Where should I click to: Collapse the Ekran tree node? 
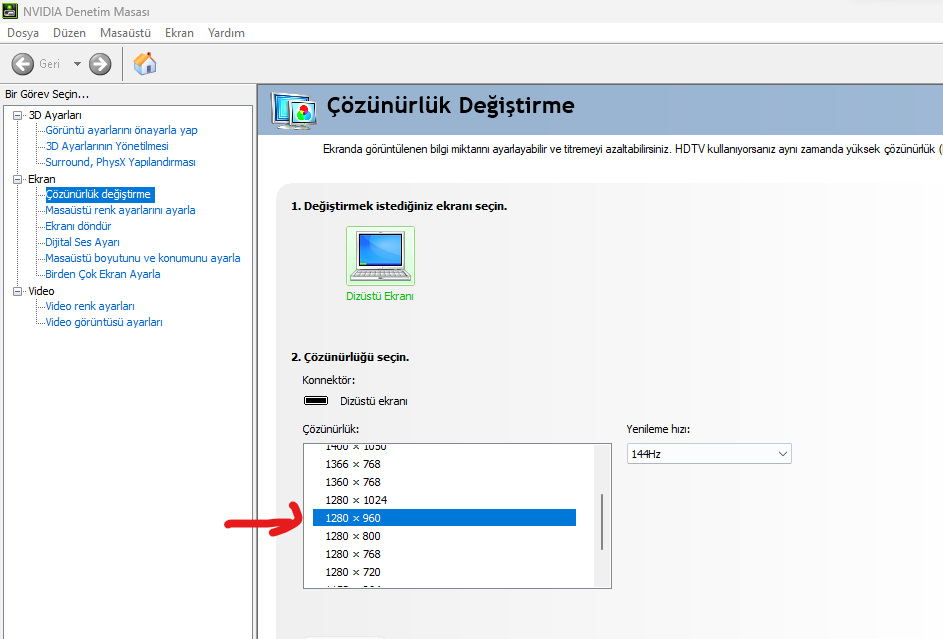point(17,179)
